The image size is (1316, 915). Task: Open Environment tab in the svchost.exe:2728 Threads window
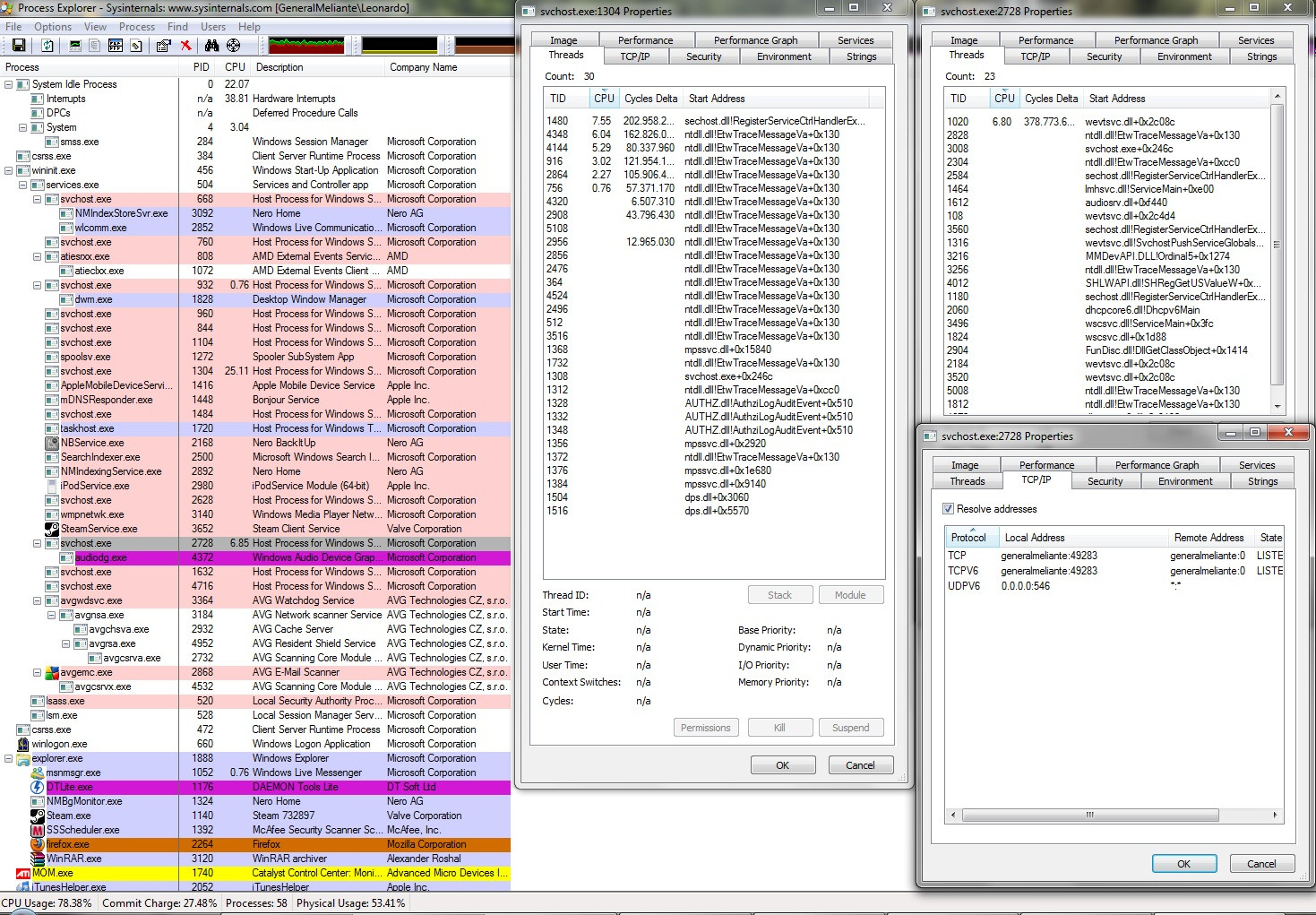point(1184,56)
